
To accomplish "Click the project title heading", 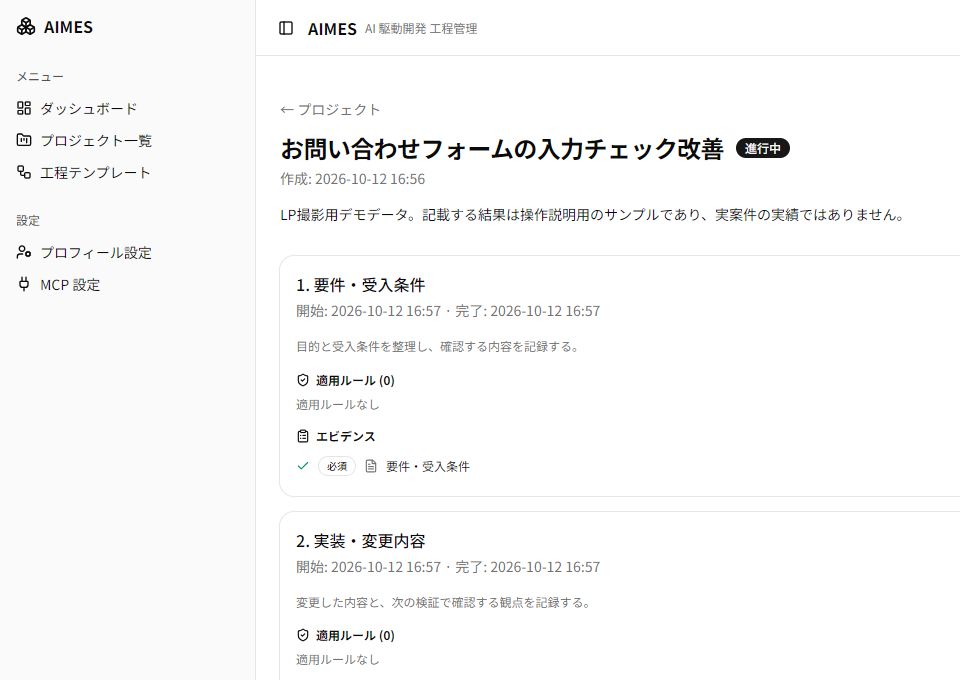I will click(x=502, y=149).
